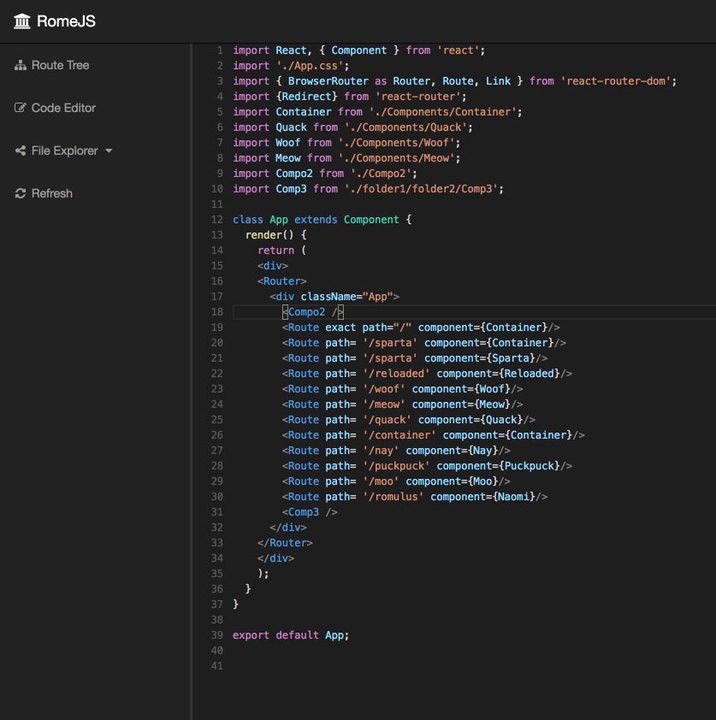The width and height of the screenshot is (716, 720).
Task: Click the vertical divider beside the sidebar
Action: click(191, 380)
